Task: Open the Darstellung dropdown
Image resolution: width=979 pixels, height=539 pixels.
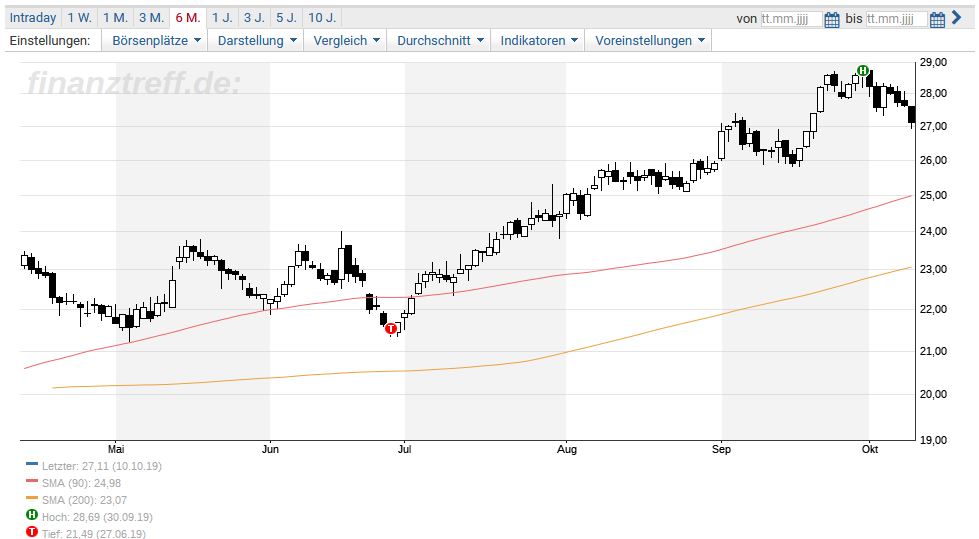Action: [256, 41]
